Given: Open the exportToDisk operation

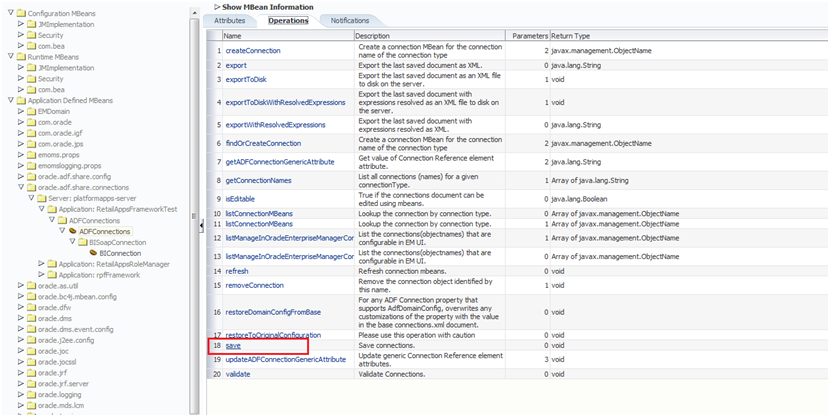Looking at the screenshot, I should pyautogui.click(x=246, y=79).
